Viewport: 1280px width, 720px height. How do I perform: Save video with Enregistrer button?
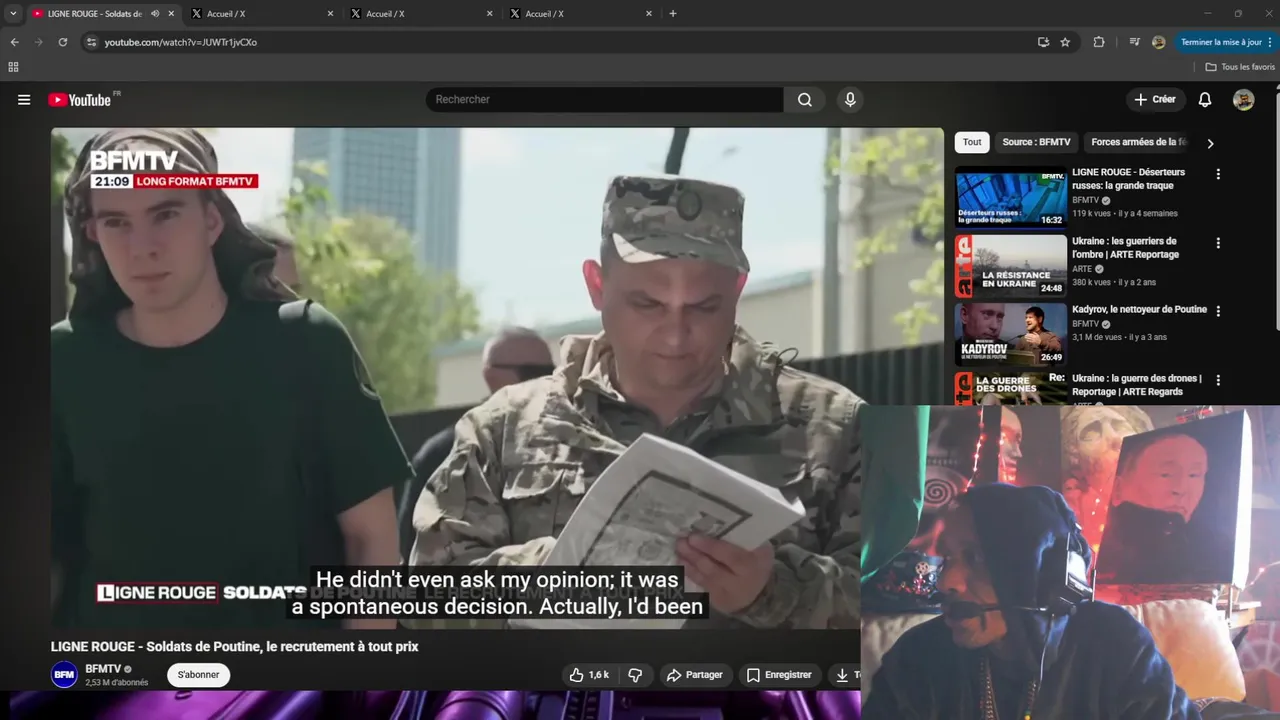pos(779,675)
